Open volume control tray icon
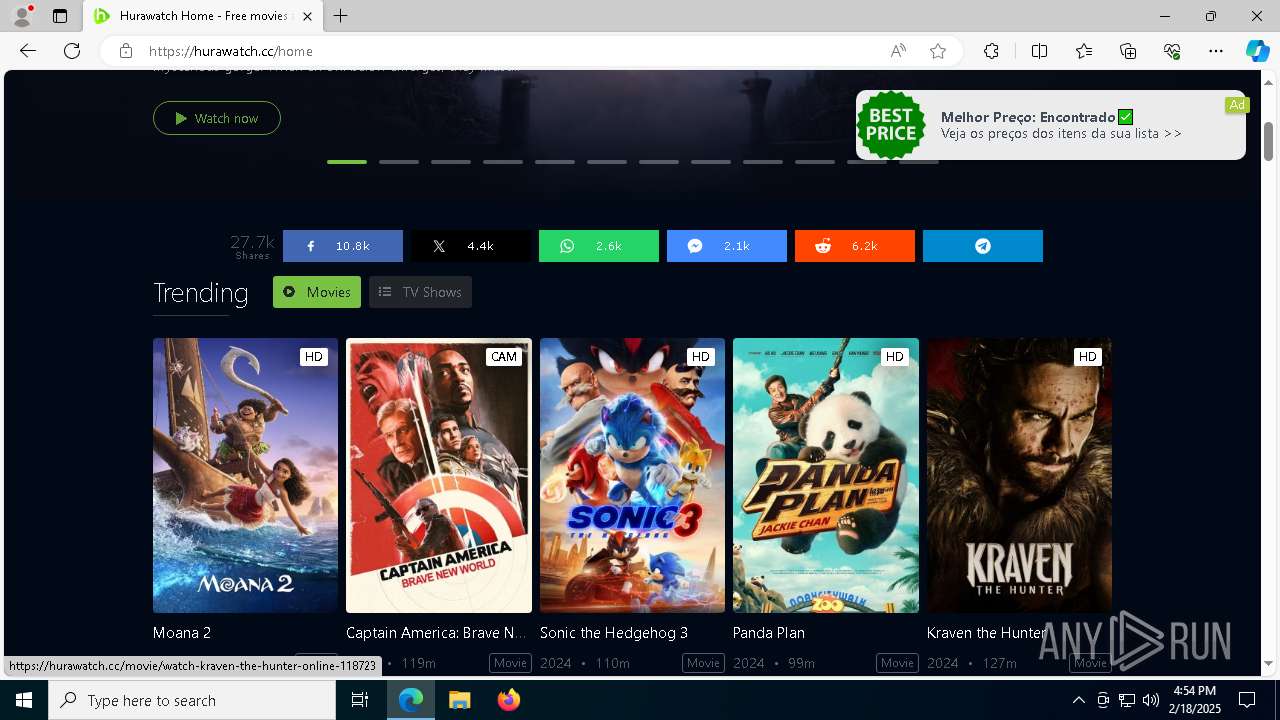Screen dimensions: 1280x720 [1151, 700]
